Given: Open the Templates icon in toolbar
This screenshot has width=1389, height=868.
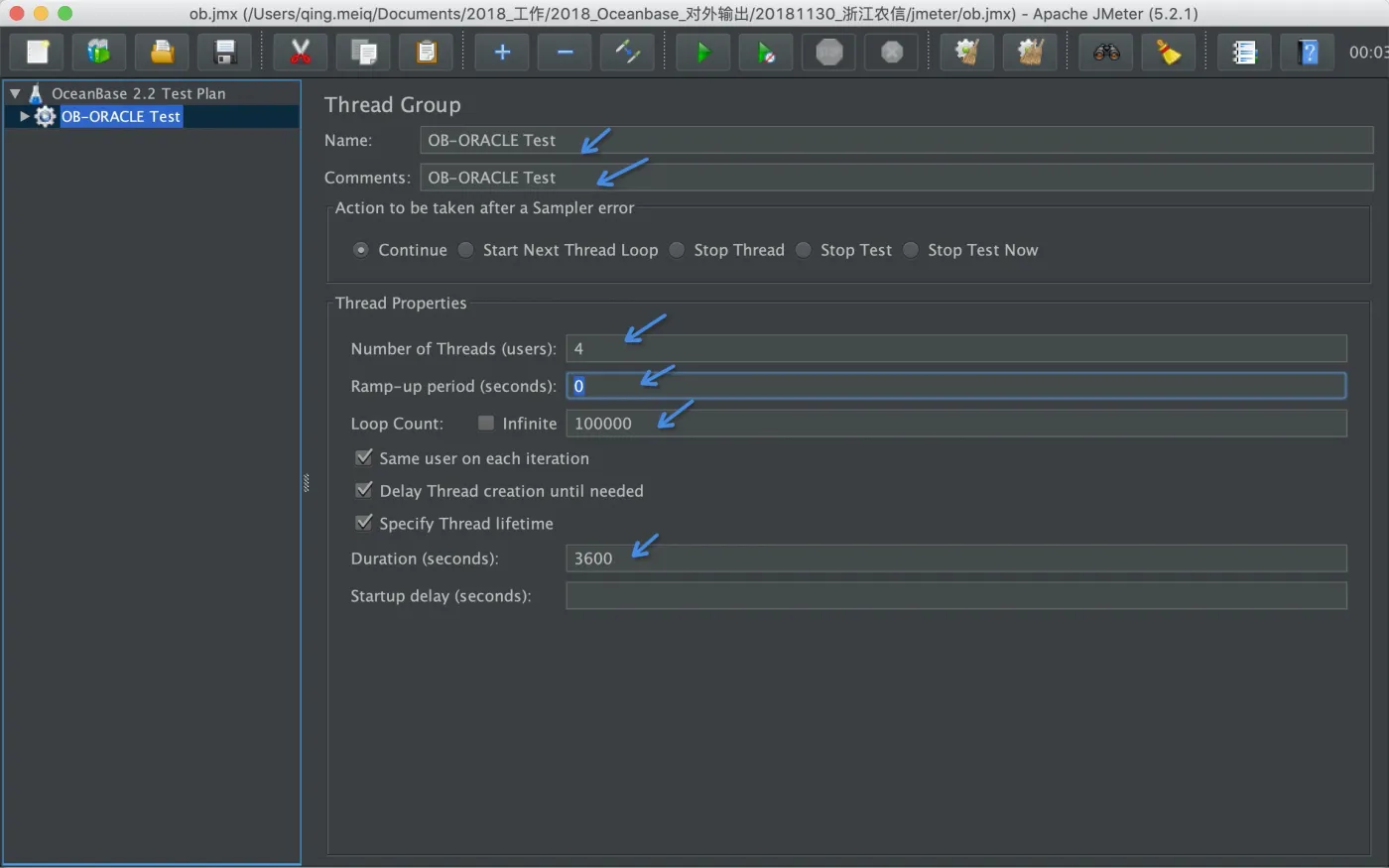Looking at the screenshot, I should pos(98,52).
